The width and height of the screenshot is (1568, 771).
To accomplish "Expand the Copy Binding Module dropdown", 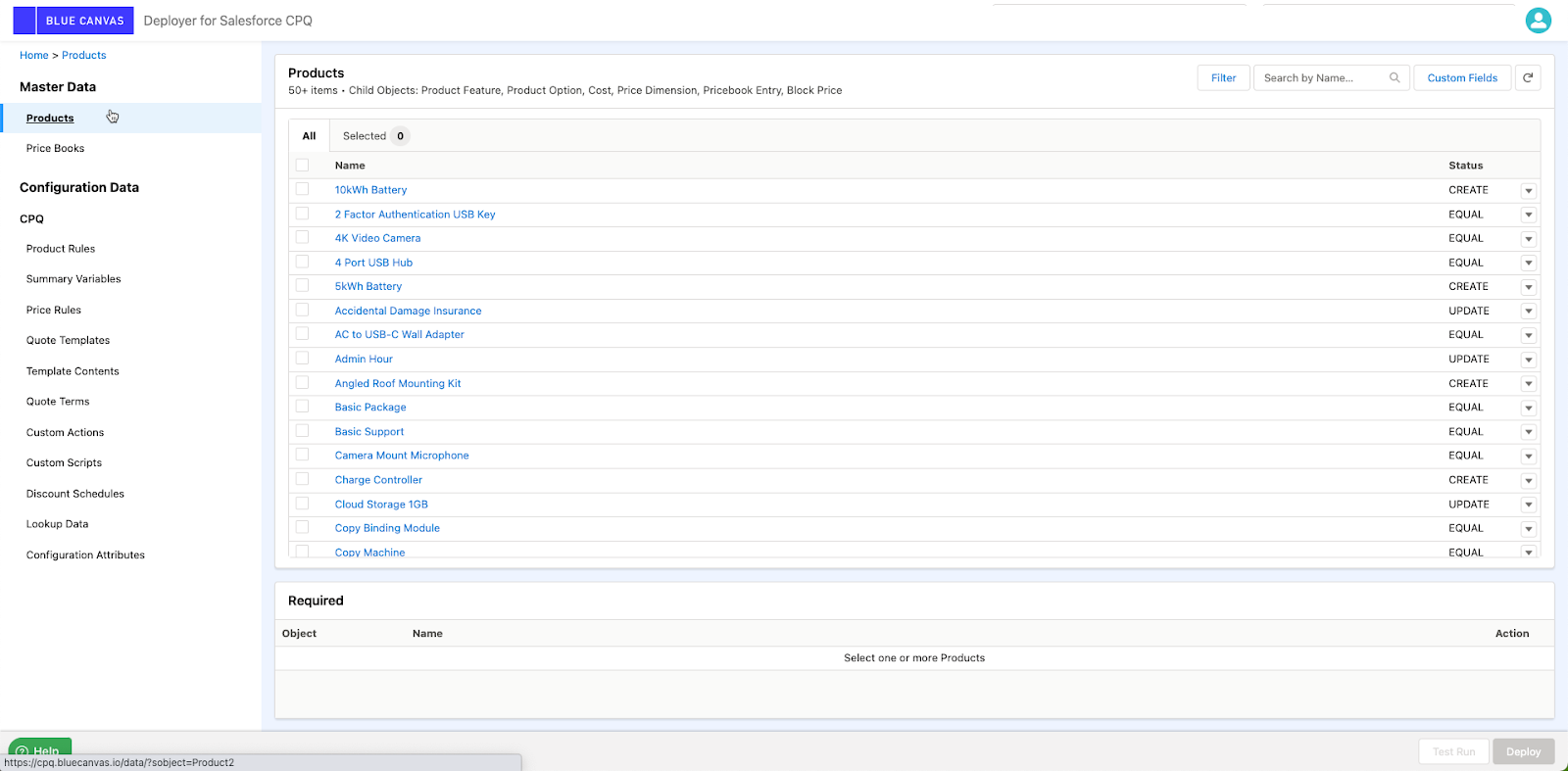I will (x=1528, y=528).
